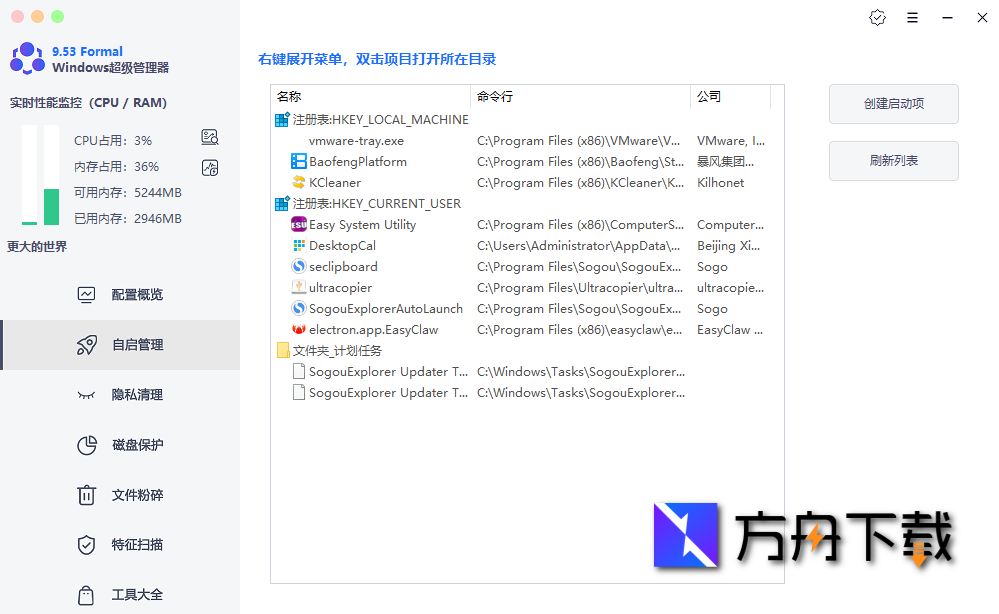Click the memory performance monitor icon
The image size is (999, 614).
coord(209,167)
